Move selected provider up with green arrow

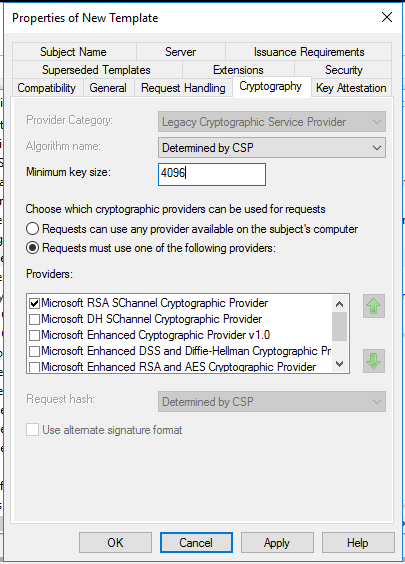click(374, 306)
